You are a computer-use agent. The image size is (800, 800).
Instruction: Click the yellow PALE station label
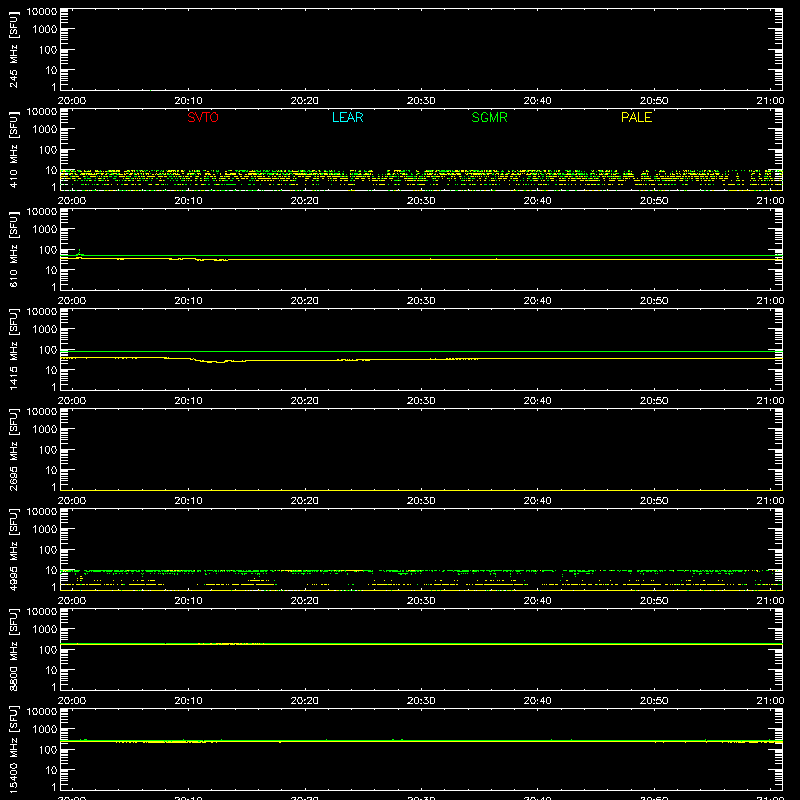coord(636,117)
